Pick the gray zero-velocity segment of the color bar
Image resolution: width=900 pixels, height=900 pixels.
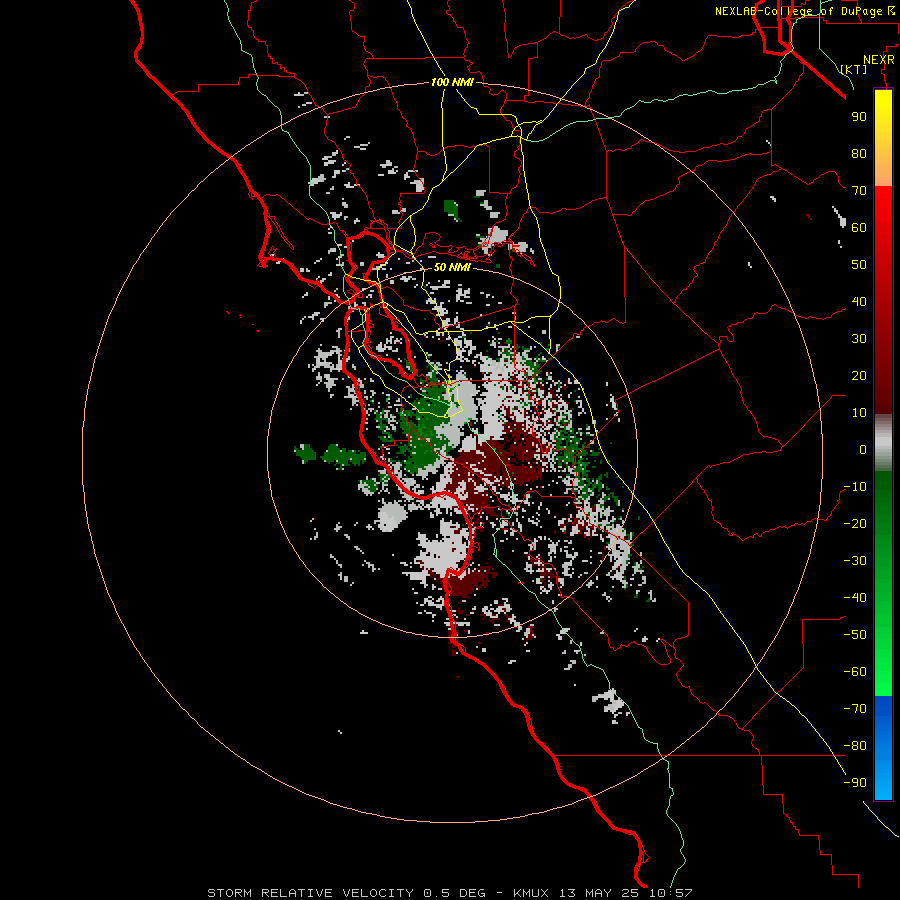click(x=883, y=445)
